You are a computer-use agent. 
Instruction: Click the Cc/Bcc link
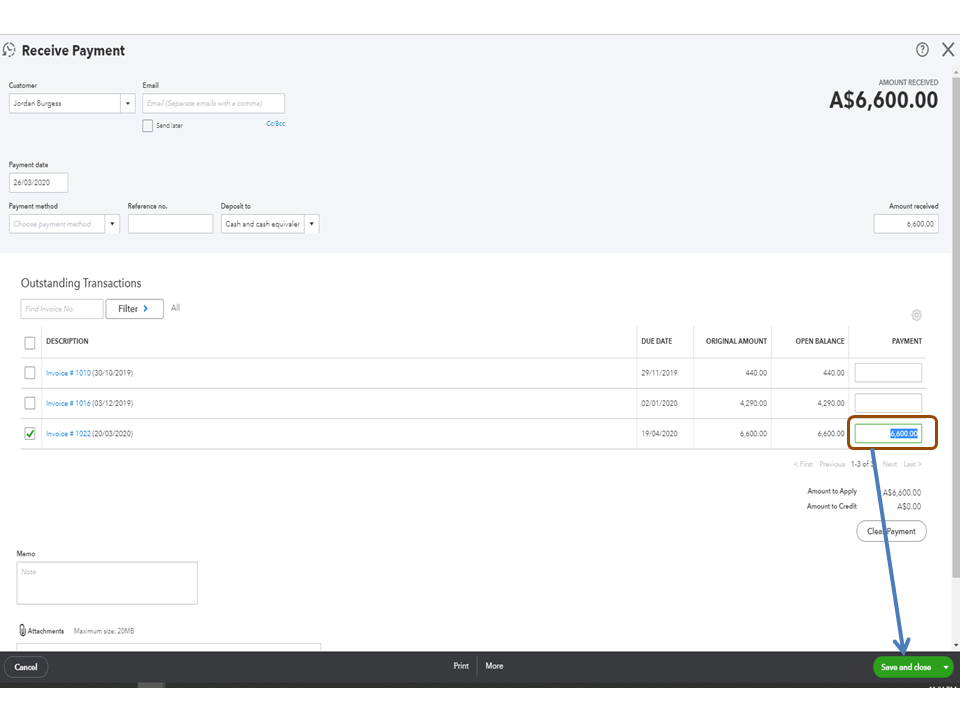pos(275,123)
